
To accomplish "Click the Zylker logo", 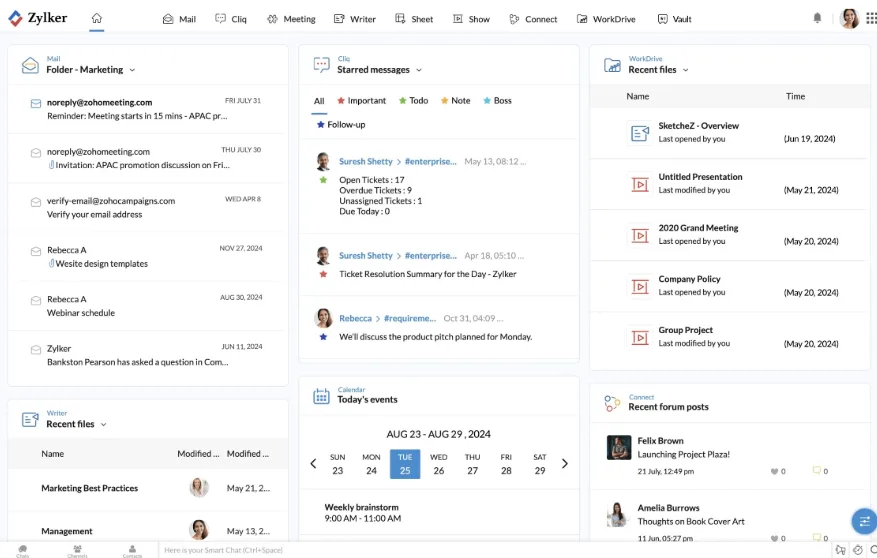I will coord(37,18).
